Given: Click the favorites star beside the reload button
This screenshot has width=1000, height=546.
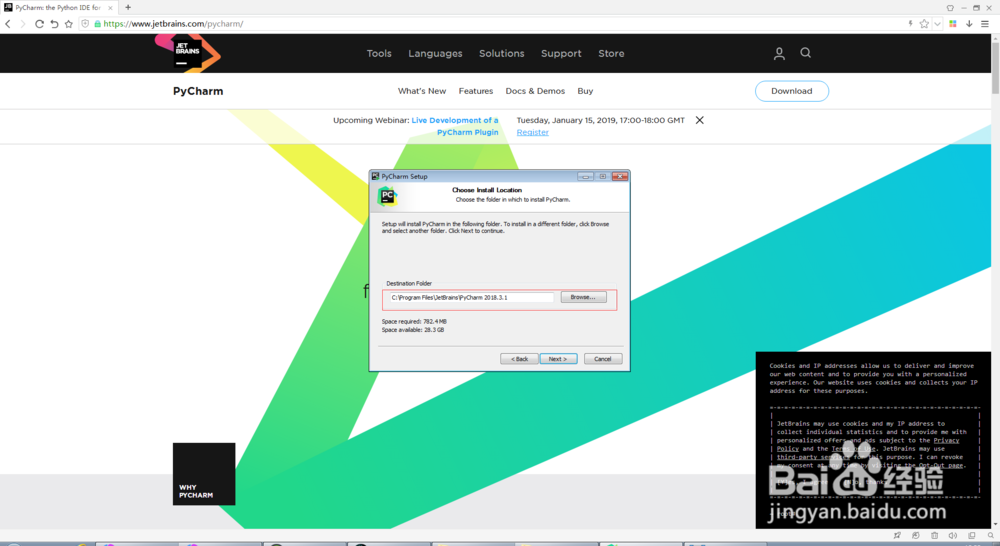Looking at the screenshot, I should [69, 24].
